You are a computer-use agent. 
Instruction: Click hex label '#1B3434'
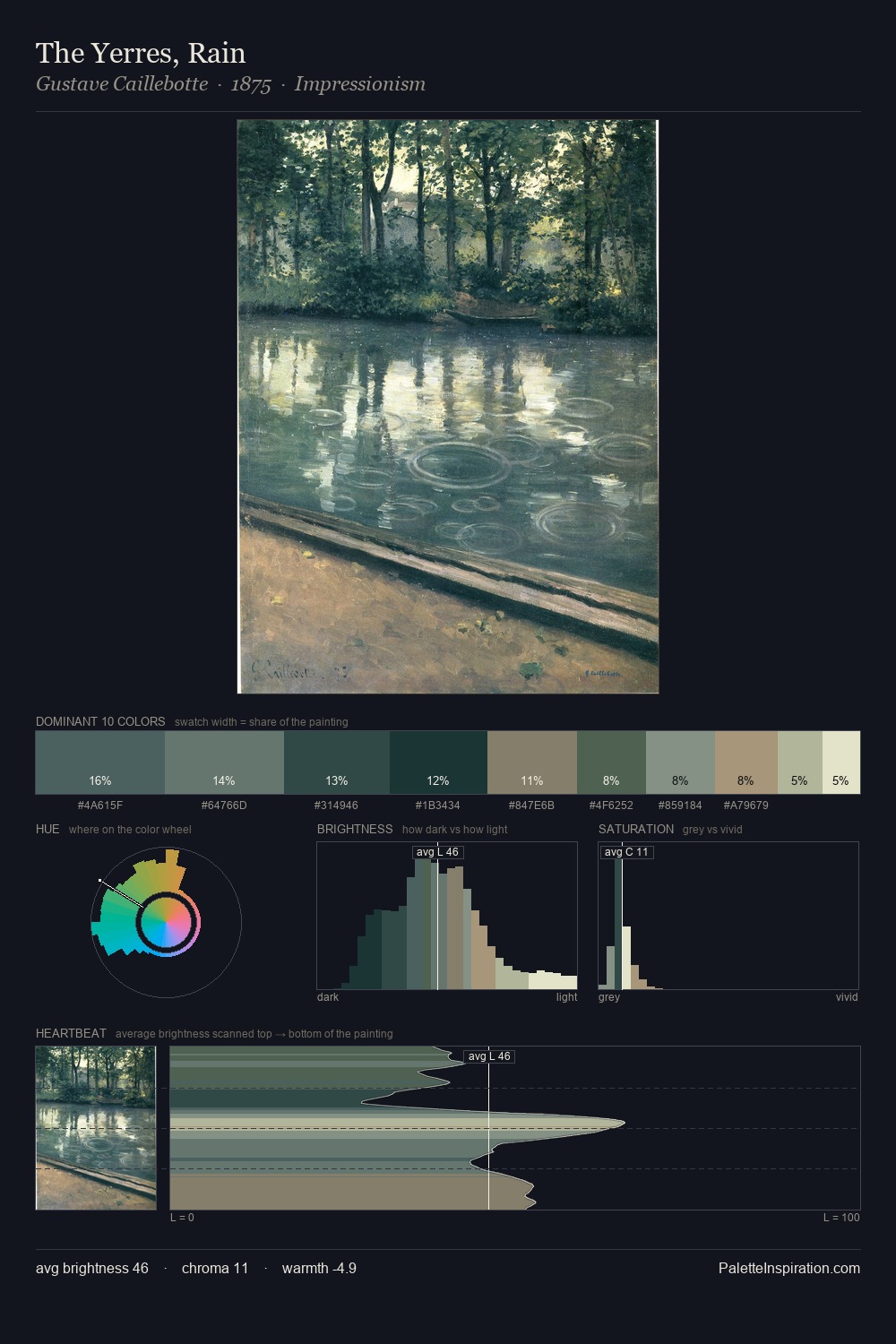(438, 806)
